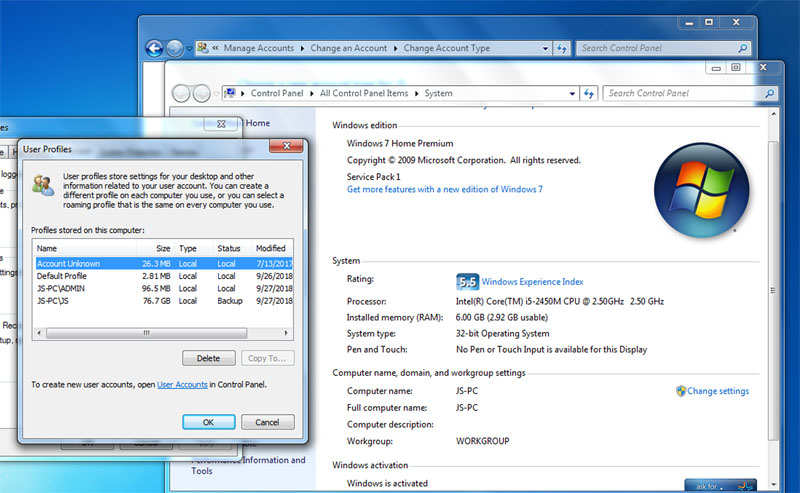Select JS-PC\ADMIN profile row
This screenshot has height=493, width=800.
(164, 288)
